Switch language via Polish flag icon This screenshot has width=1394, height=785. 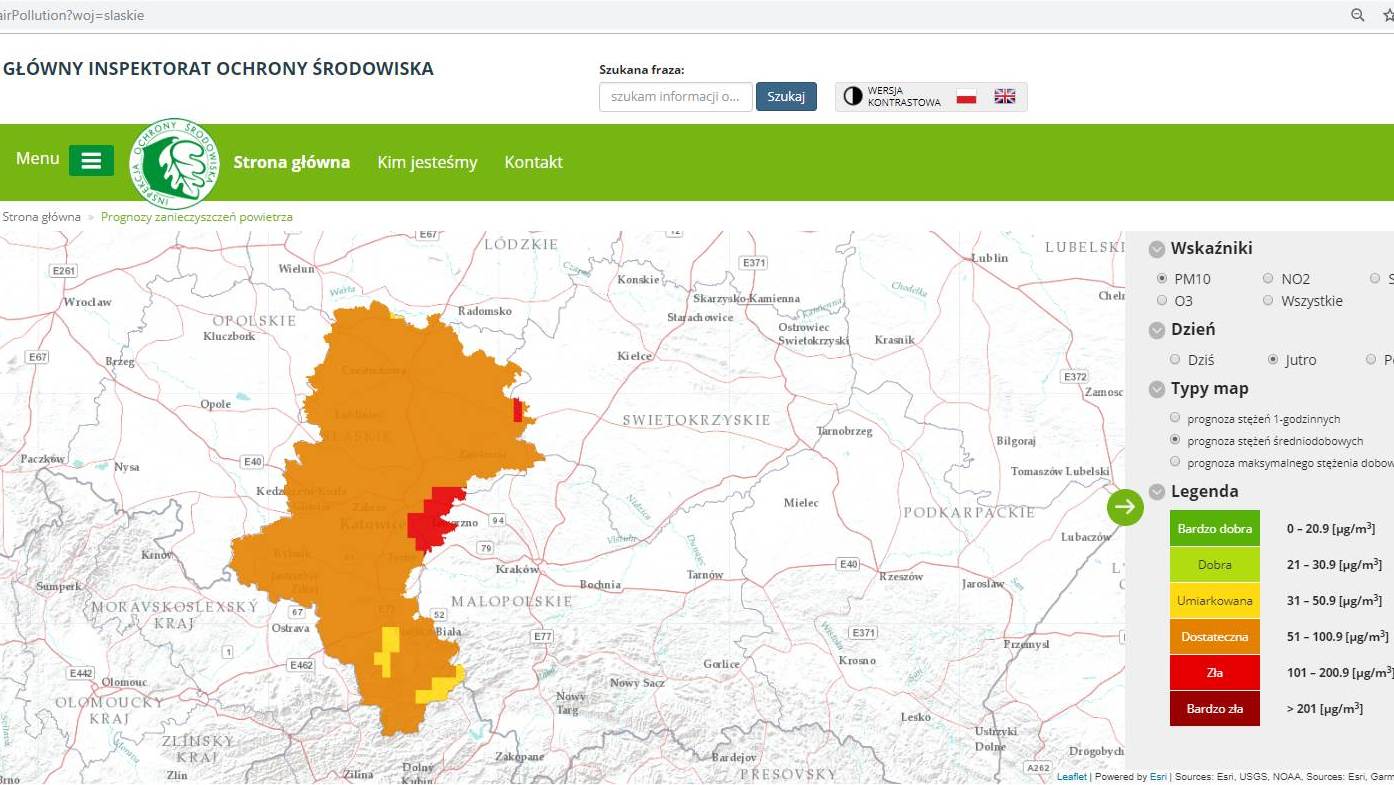[x=966, y=96]
